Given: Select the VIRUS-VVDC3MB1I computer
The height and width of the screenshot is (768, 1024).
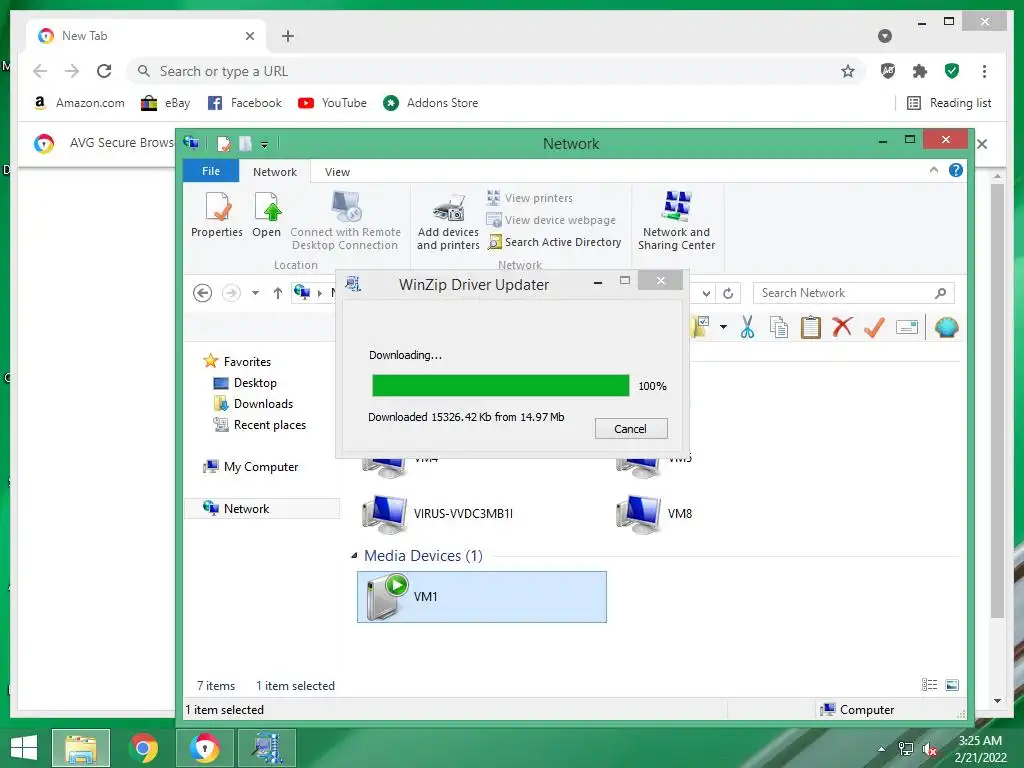Looking at the screenshot, I should (x=438, y=514).
